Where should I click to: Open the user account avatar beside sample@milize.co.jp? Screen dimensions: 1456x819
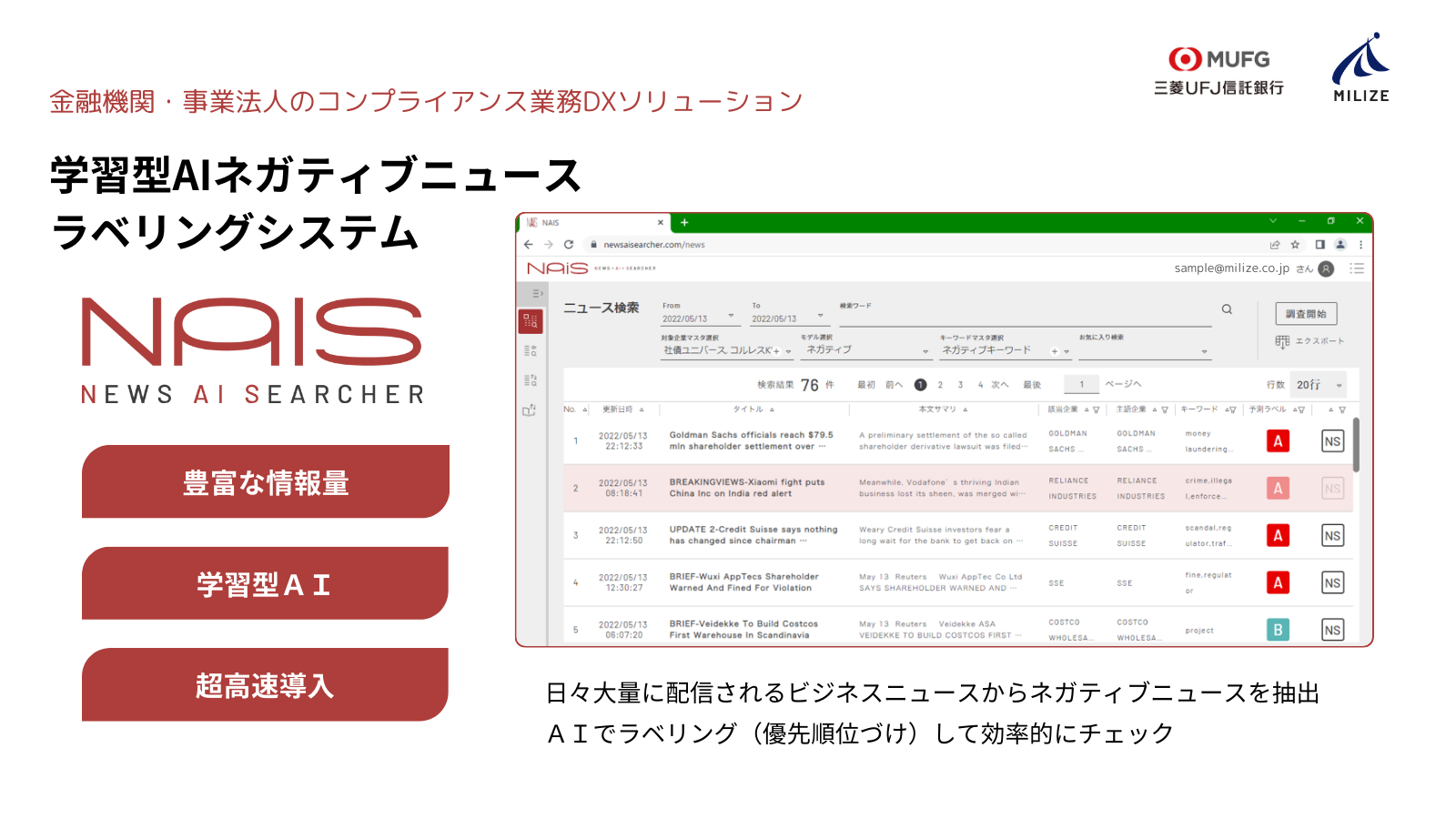pyautogui.click(x=1326, y=268)
